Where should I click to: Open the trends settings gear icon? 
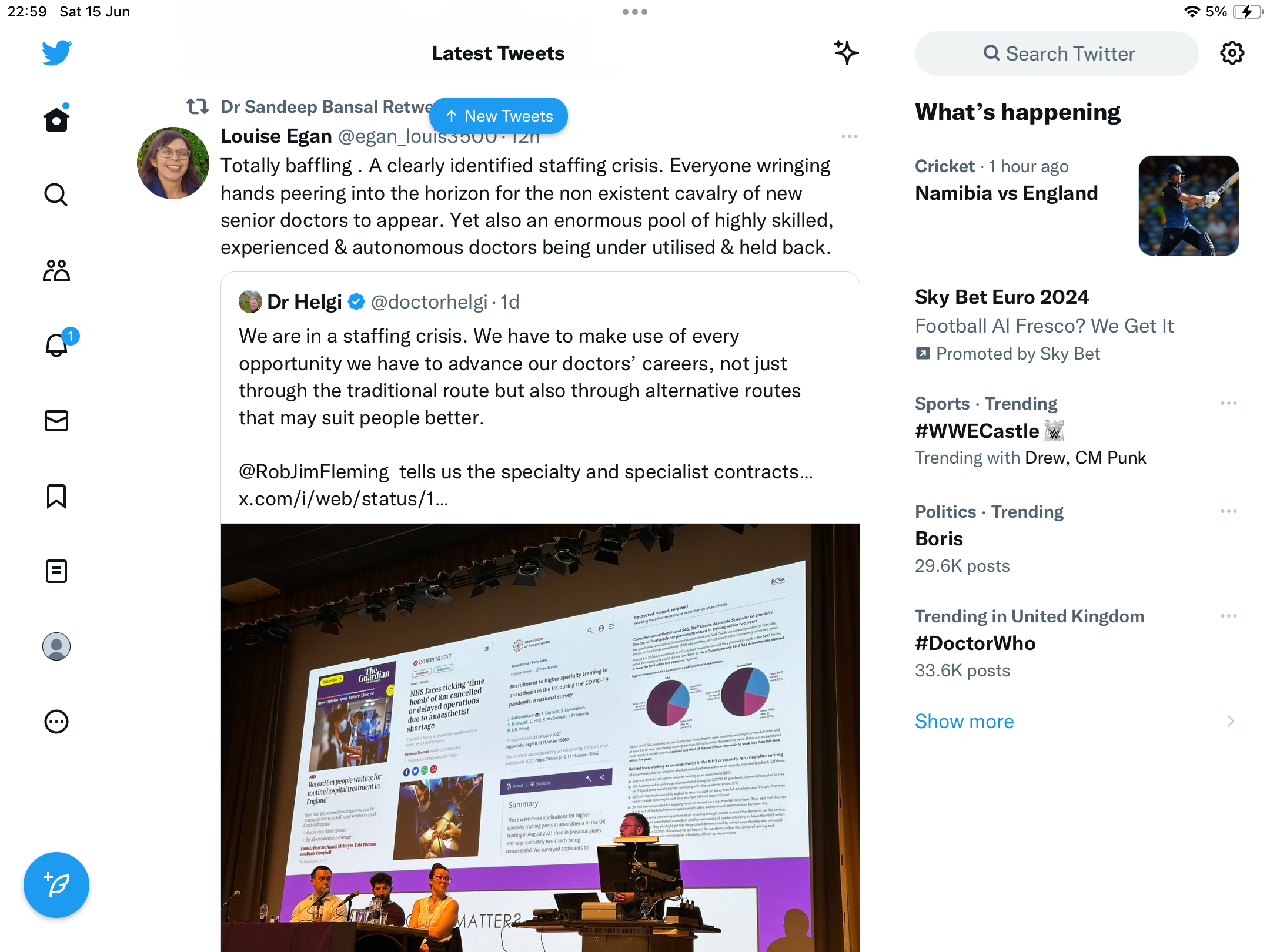click(x=1232, y=53)
